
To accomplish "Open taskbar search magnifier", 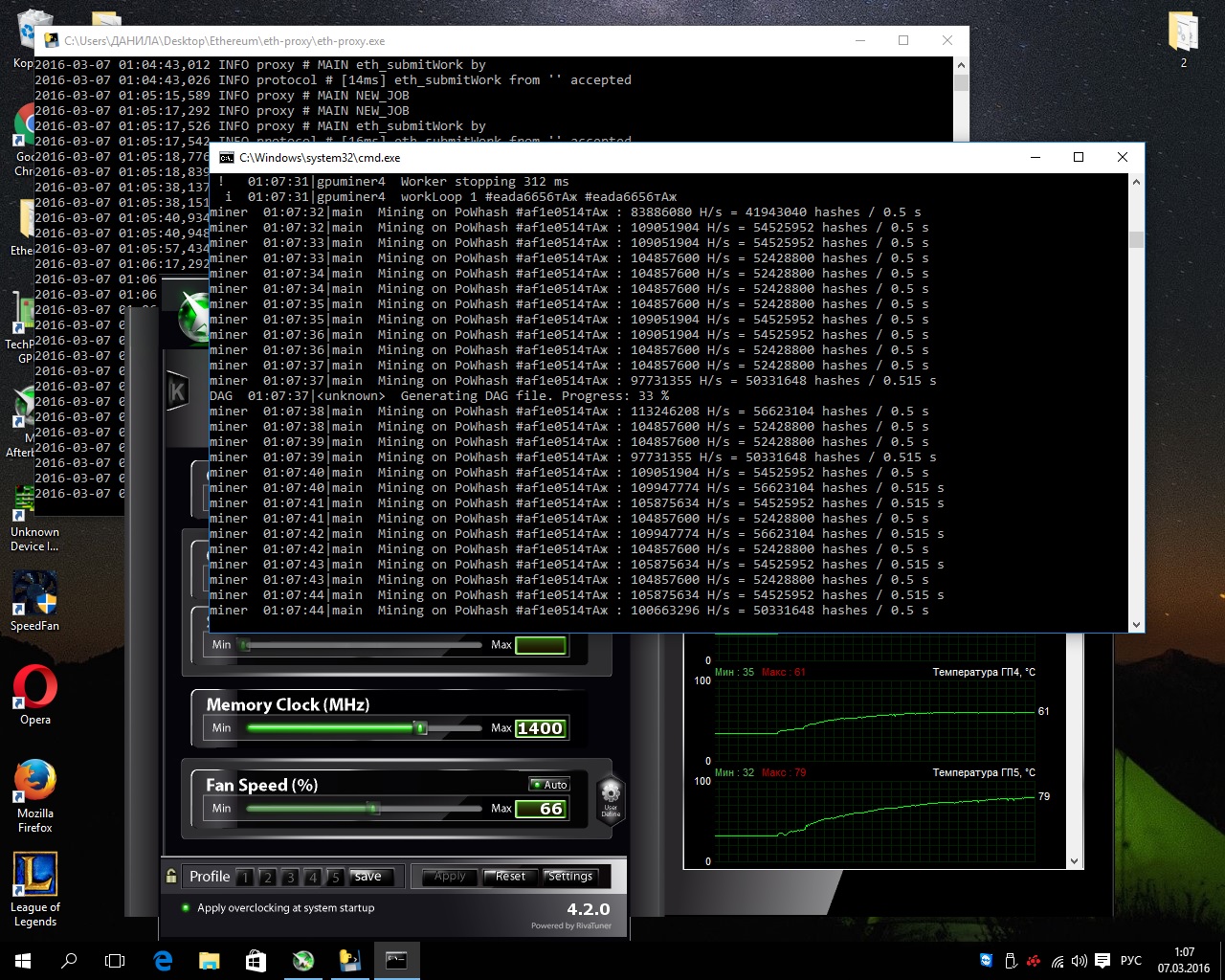I will 69,960.
